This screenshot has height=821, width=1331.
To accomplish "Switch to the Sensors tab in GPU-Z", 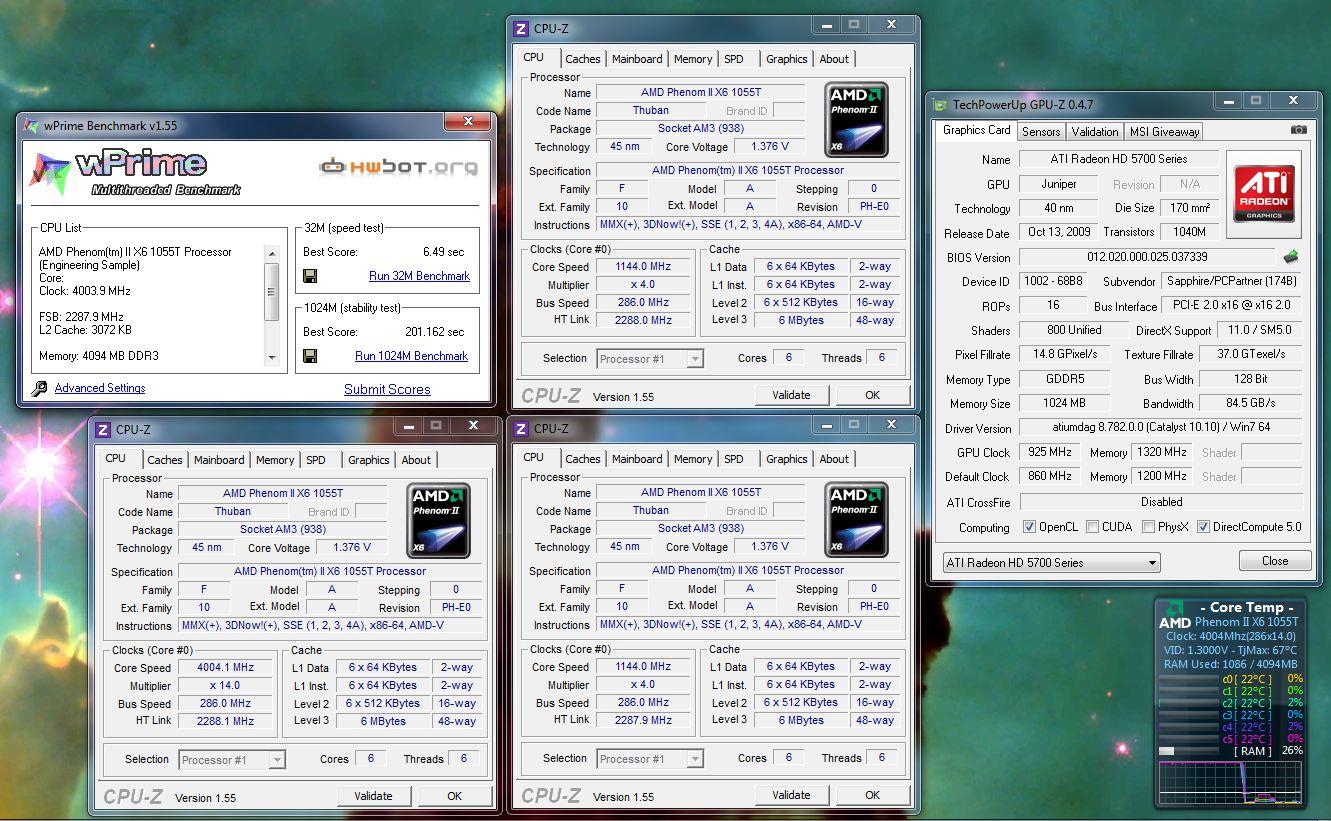I will pyautogui.click(x=1041, y=131).
